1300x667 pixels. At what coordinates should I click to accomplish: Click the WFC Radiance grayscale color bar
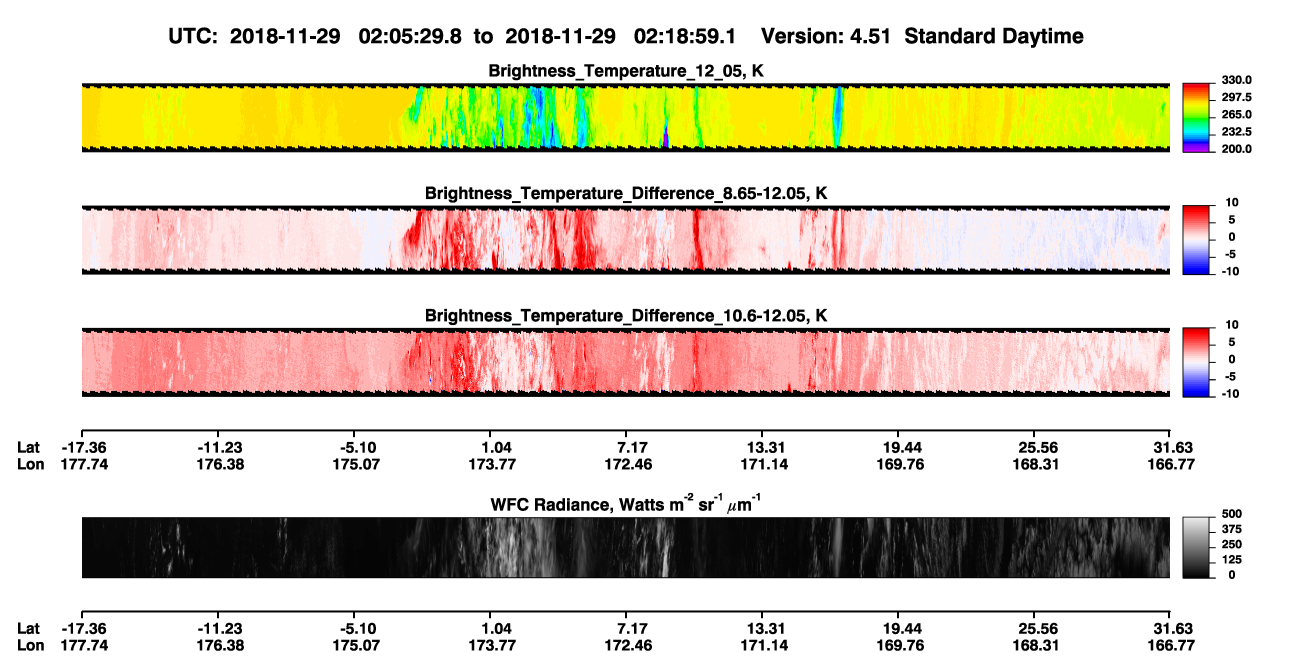(x=1195, y=548)
